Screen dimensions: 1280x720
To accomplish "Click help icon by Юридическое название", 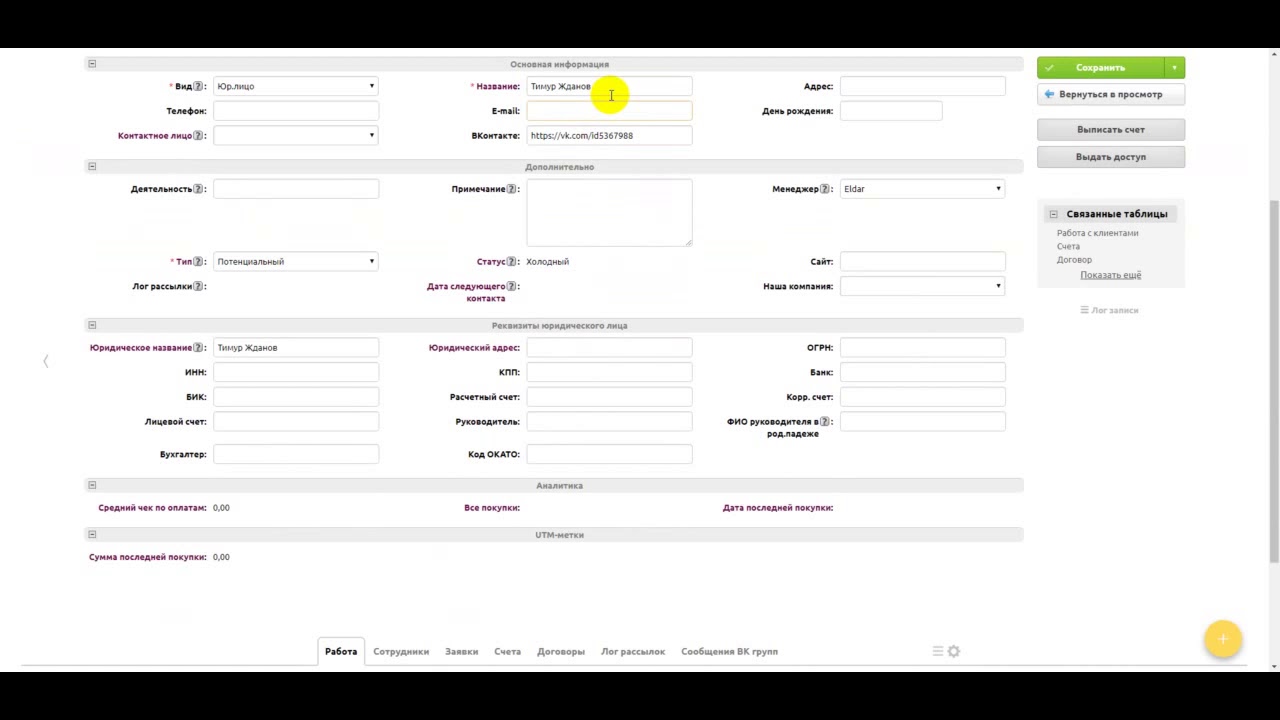I will click(x=198, y=348).
